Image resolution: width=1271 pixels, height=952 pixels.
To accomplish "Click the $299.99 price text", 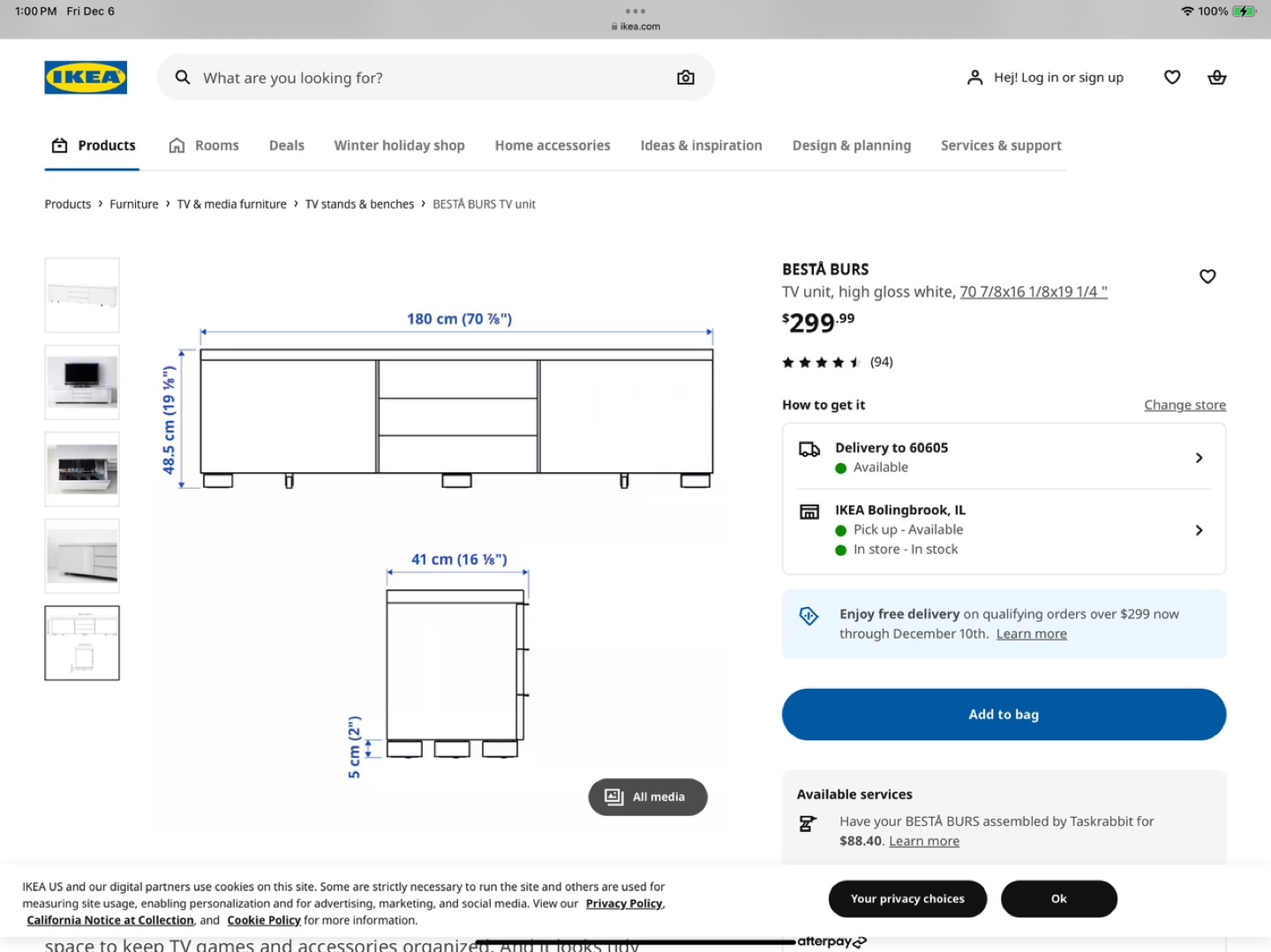I will [x=818, y=323].
